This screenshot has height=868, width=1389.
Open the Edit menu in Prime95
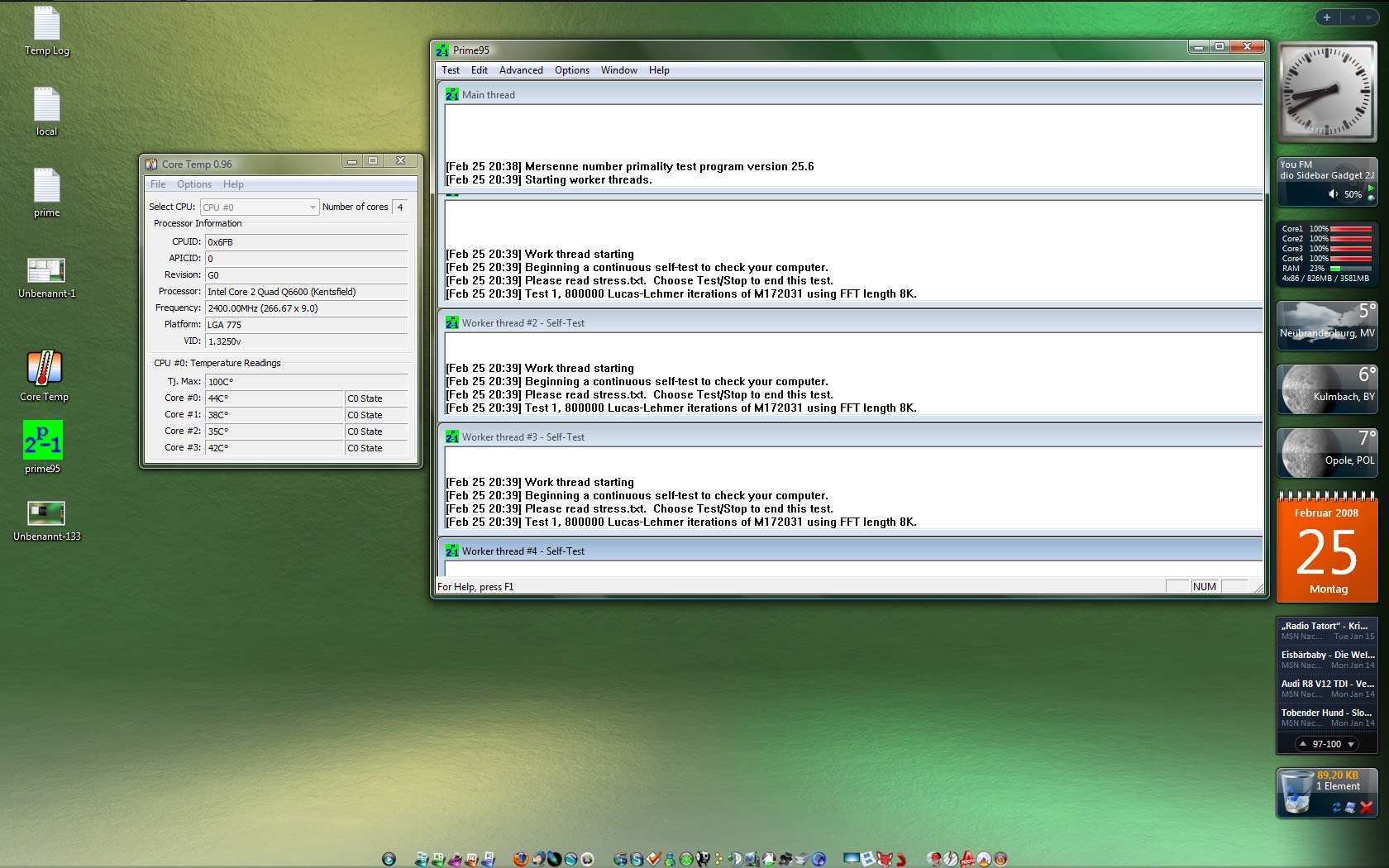(480, 70)
